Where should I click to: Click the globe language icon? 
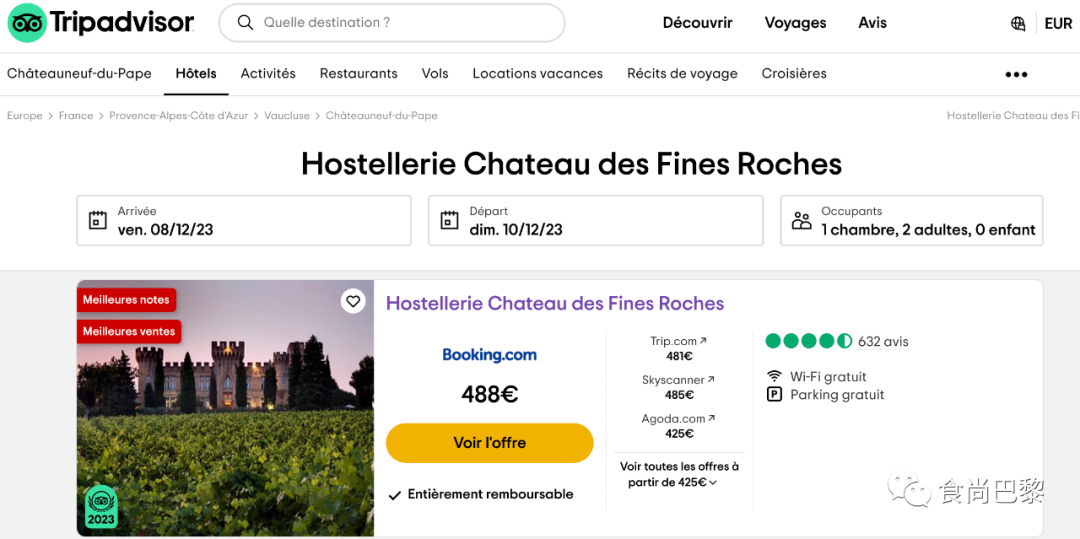coord(1018,24)
